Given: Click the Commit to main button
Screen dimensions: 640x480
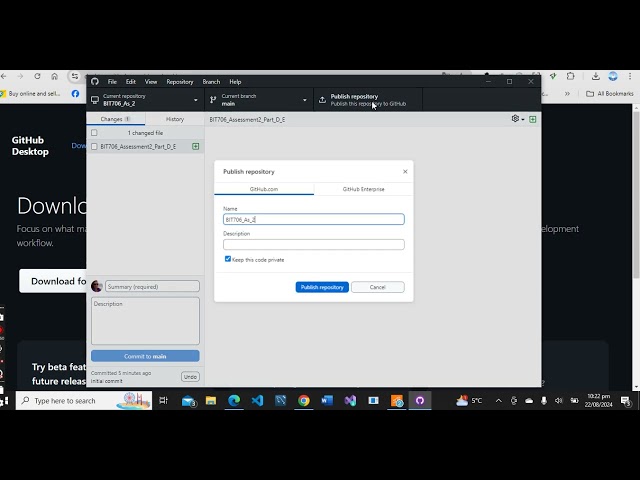Looking at the screenshot, I should (145, 356).
